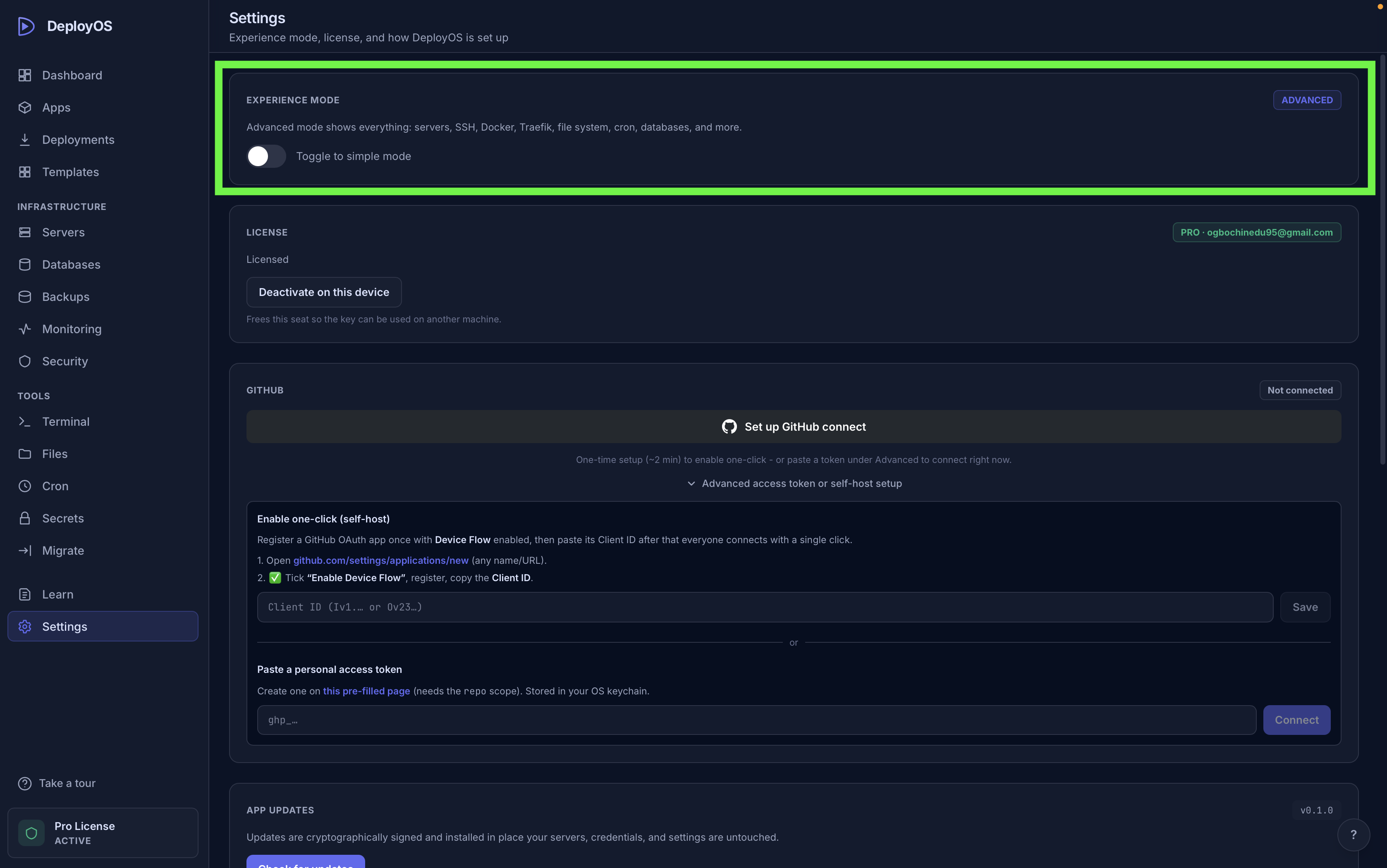Click the ADVANCED mode badge
Viewport: 1387px width, 868px height.
coord(1307,100)
